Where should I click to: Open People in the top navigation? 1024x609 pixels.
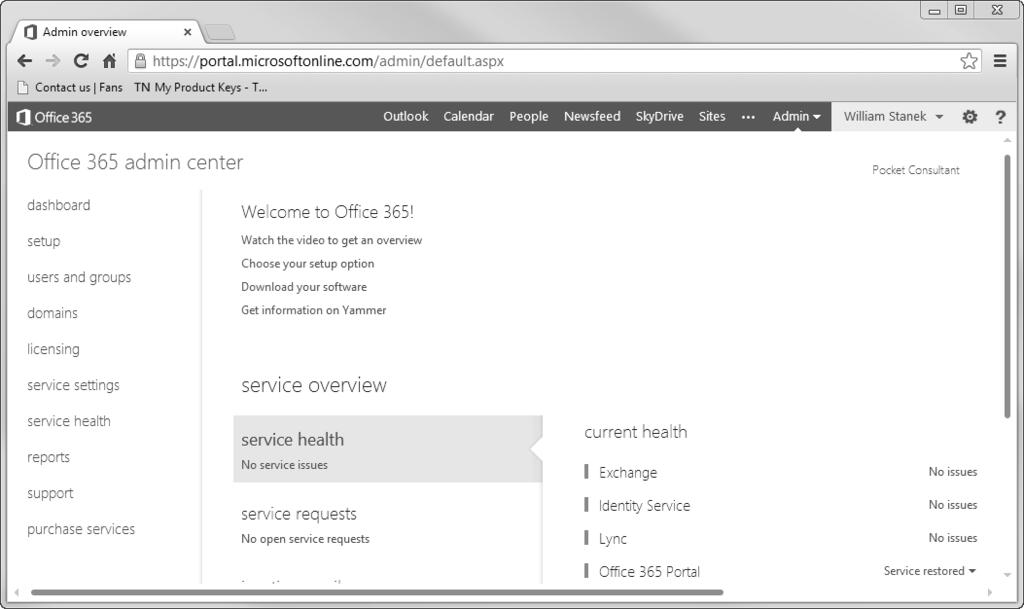click(x=528, y=116)
